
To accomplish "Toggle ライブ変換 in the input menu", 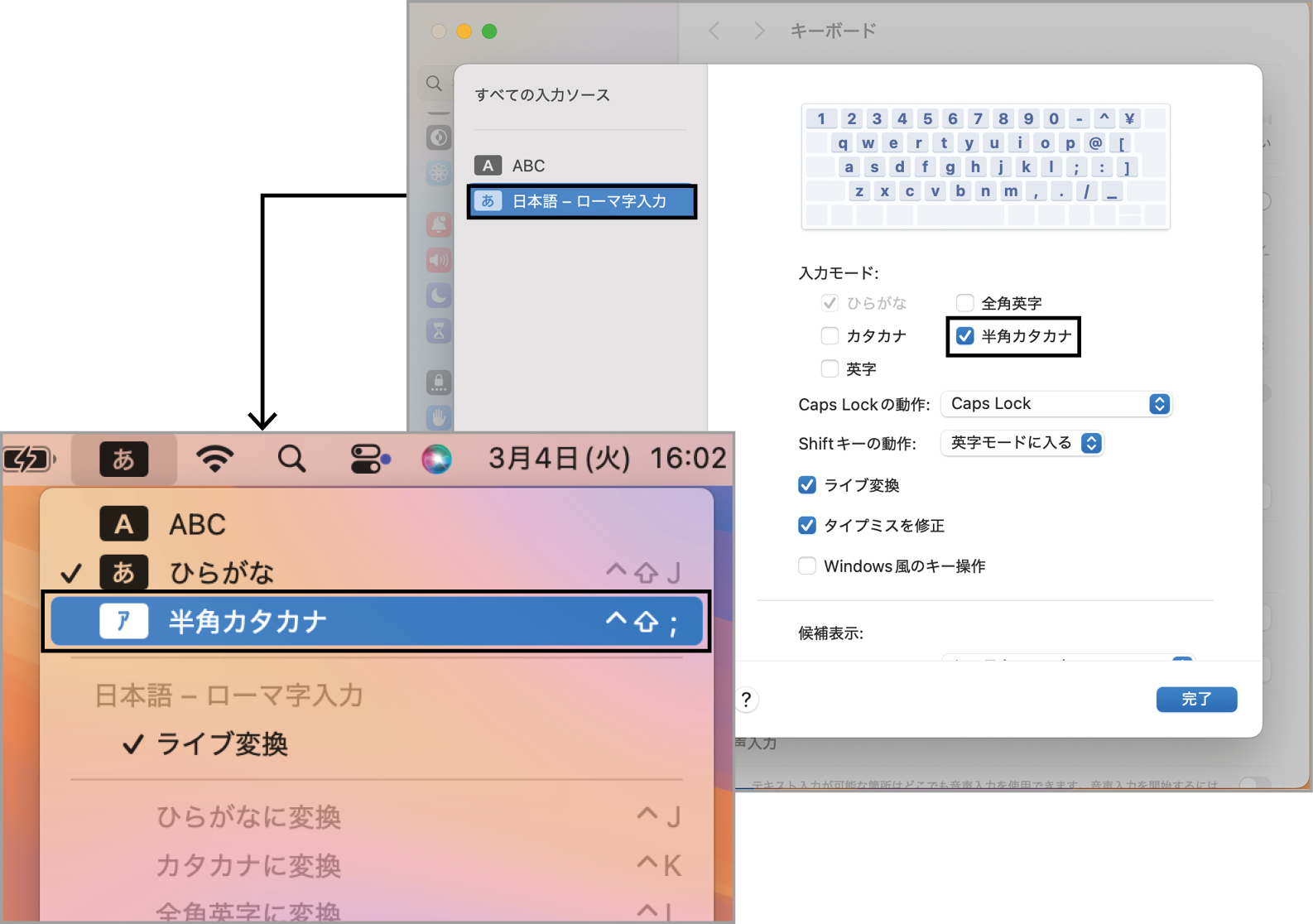I will [x=377, y=744].
